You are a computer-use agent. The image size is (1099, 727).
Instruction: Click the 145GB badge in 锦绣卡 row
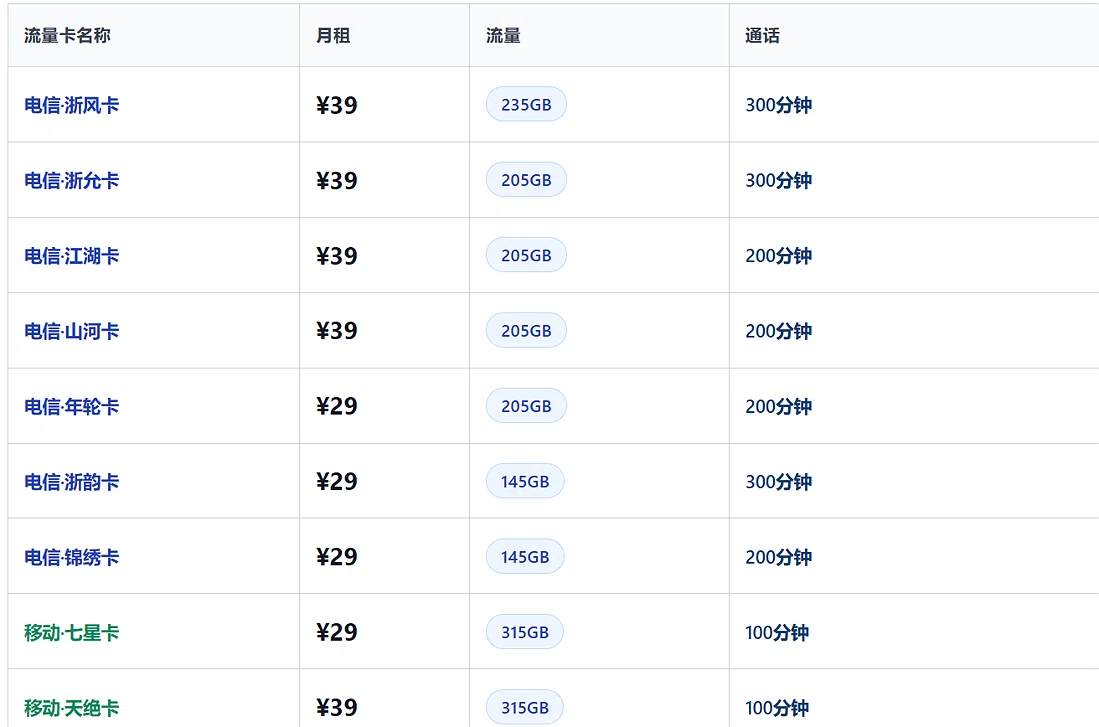525,557
